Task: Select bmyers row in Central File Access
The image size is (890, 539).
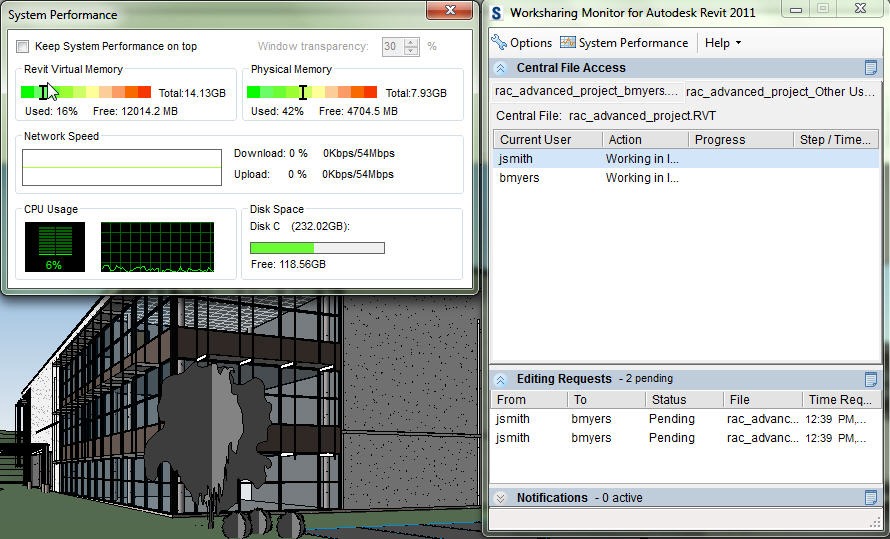Action: (x=686, y=178)
